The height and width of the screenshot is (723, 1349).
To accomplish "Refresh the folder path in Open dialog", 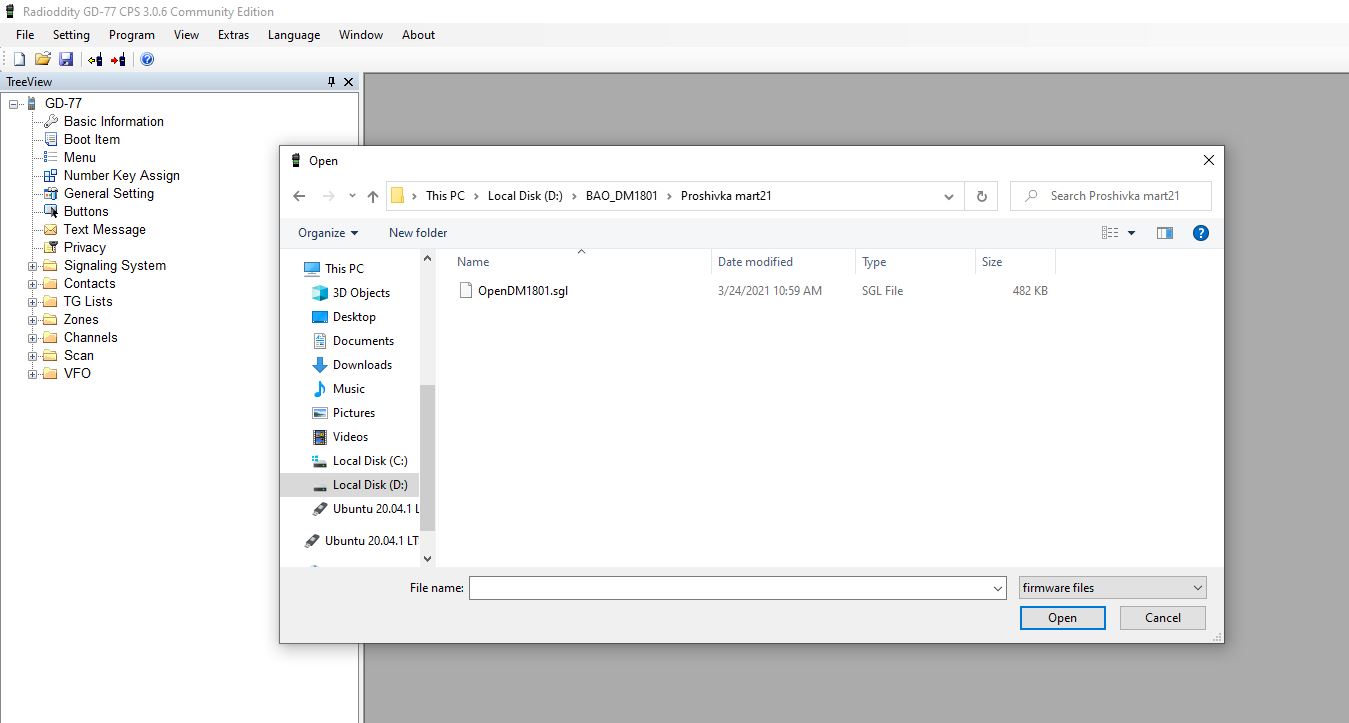I will (x=981, y=196).
